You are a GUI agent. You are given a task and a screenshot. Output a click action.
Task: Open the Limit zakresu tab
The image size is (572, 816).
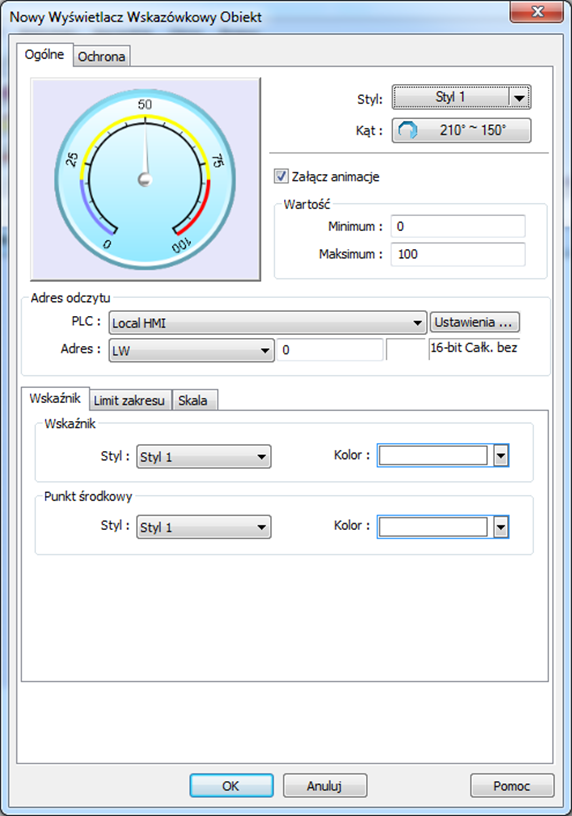click(x=130, y=400)
